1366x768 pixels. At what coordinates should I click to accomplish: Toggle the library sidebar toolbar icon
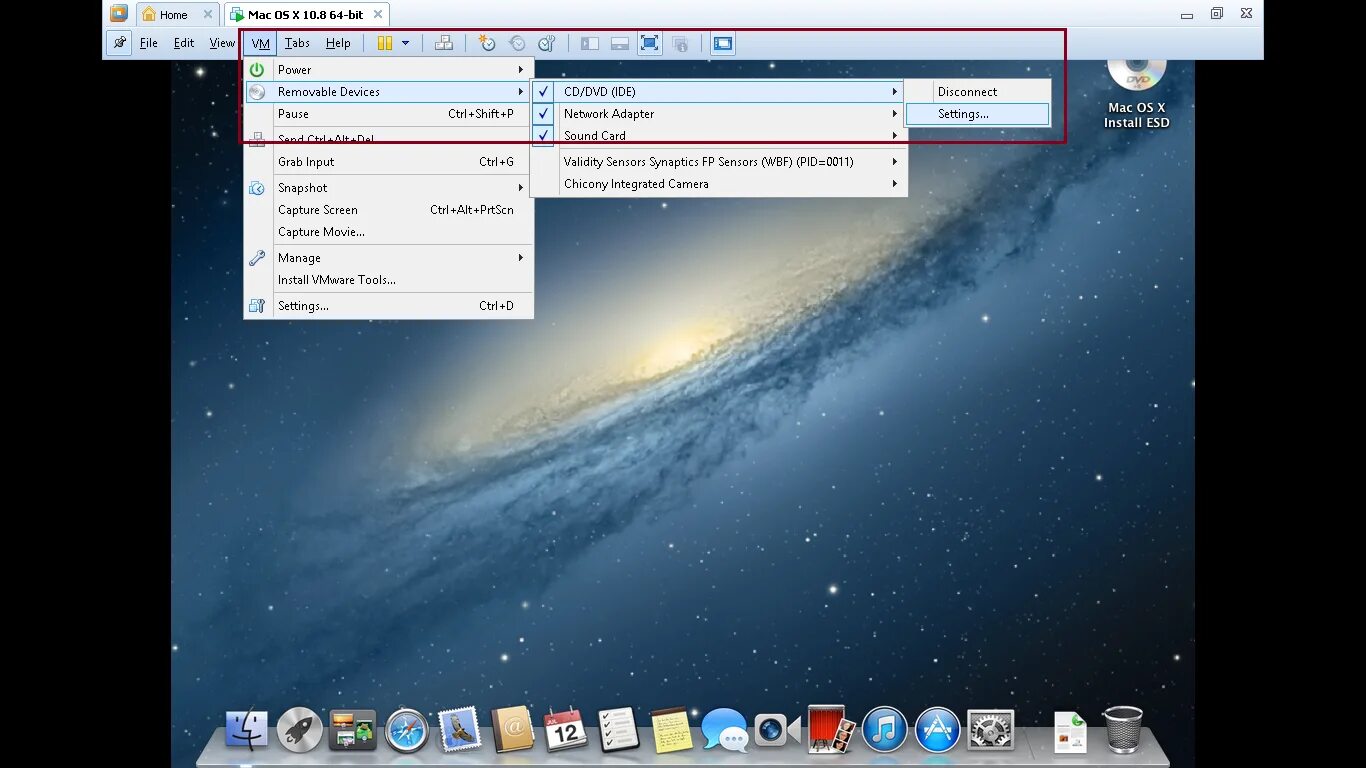(590, 43)
